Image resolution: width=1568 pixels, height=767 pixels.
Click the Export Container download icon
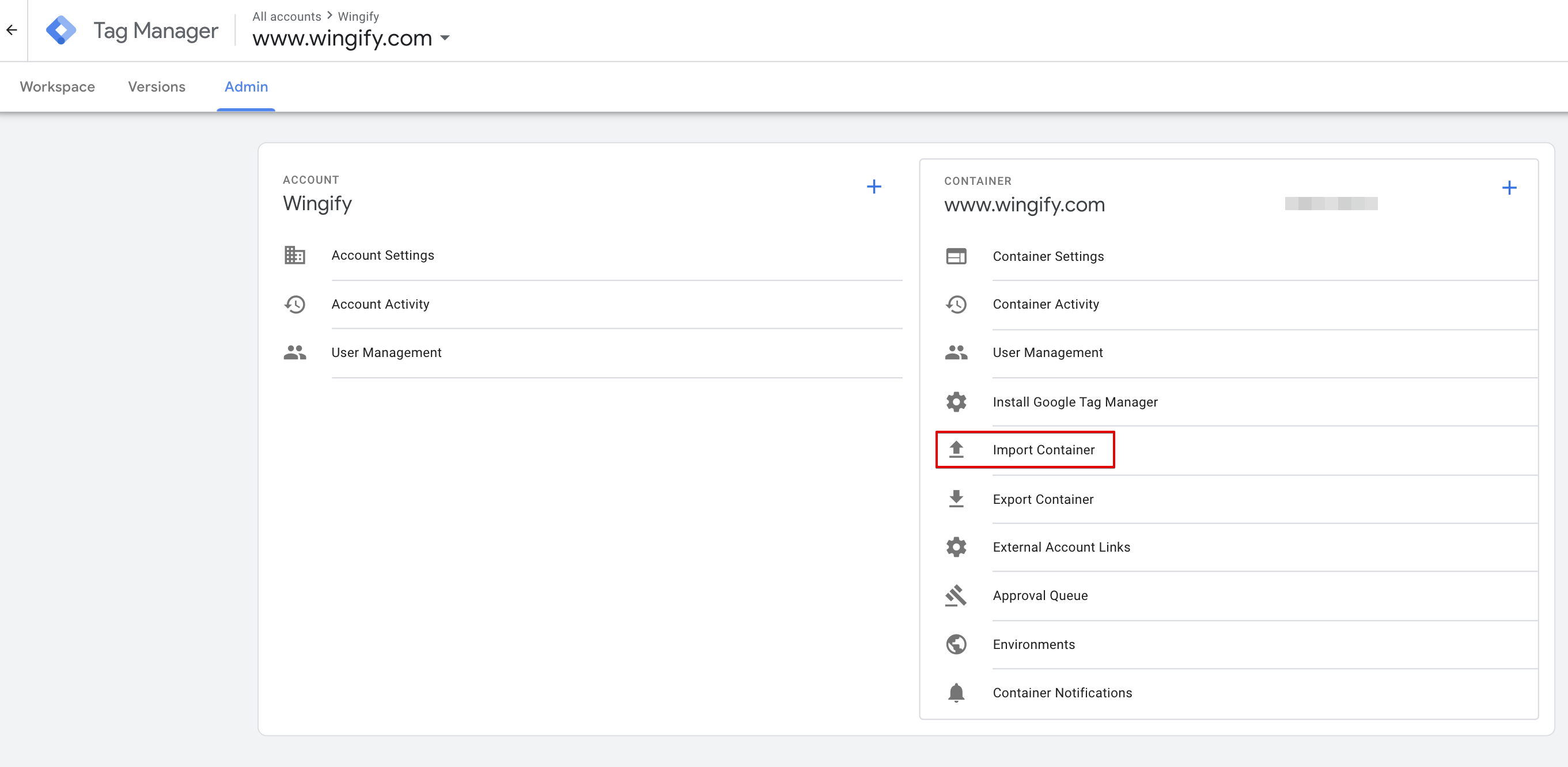956,498
